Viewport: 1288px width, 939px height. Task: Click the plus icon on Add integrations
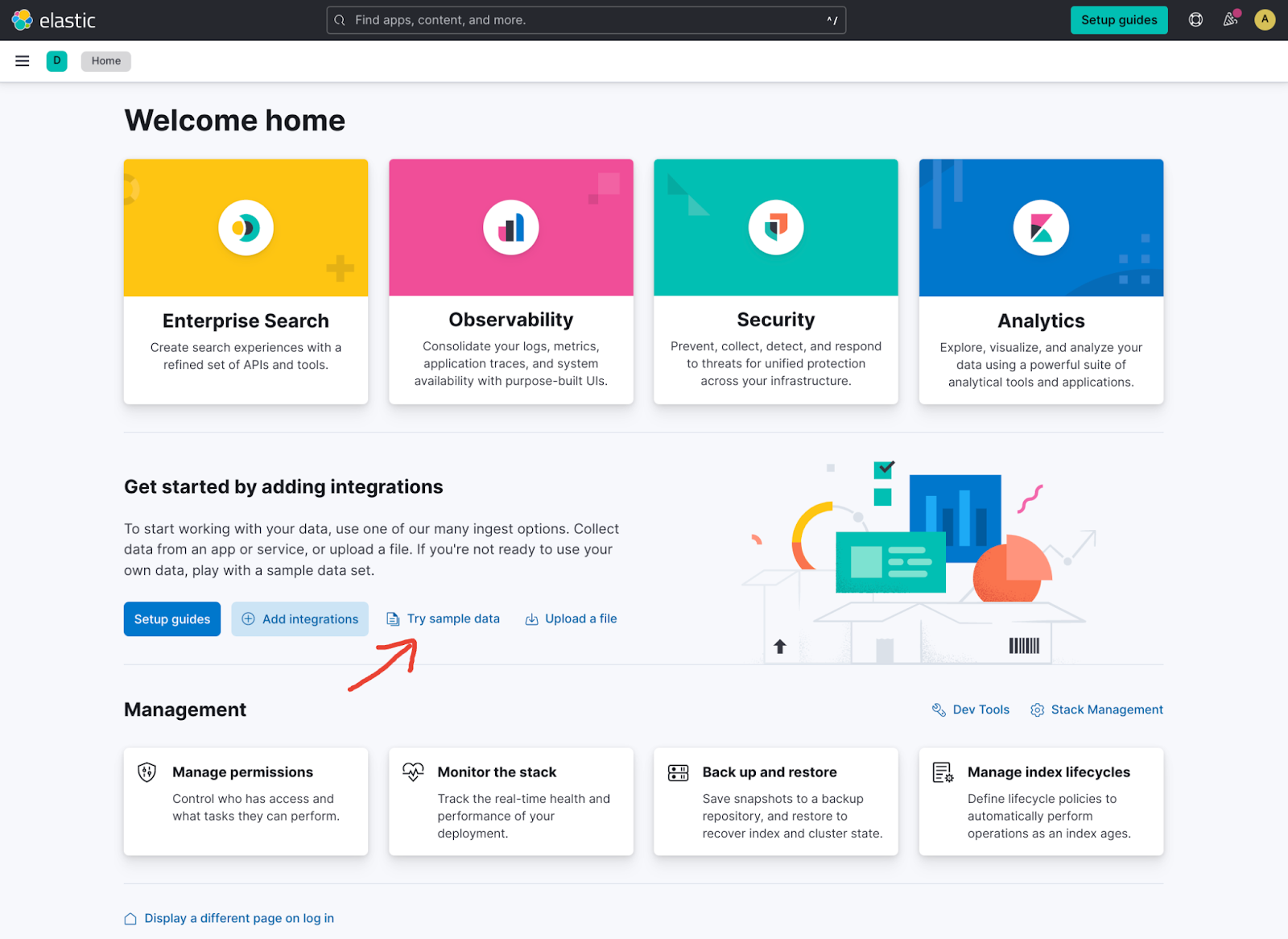tap(249, 619)
